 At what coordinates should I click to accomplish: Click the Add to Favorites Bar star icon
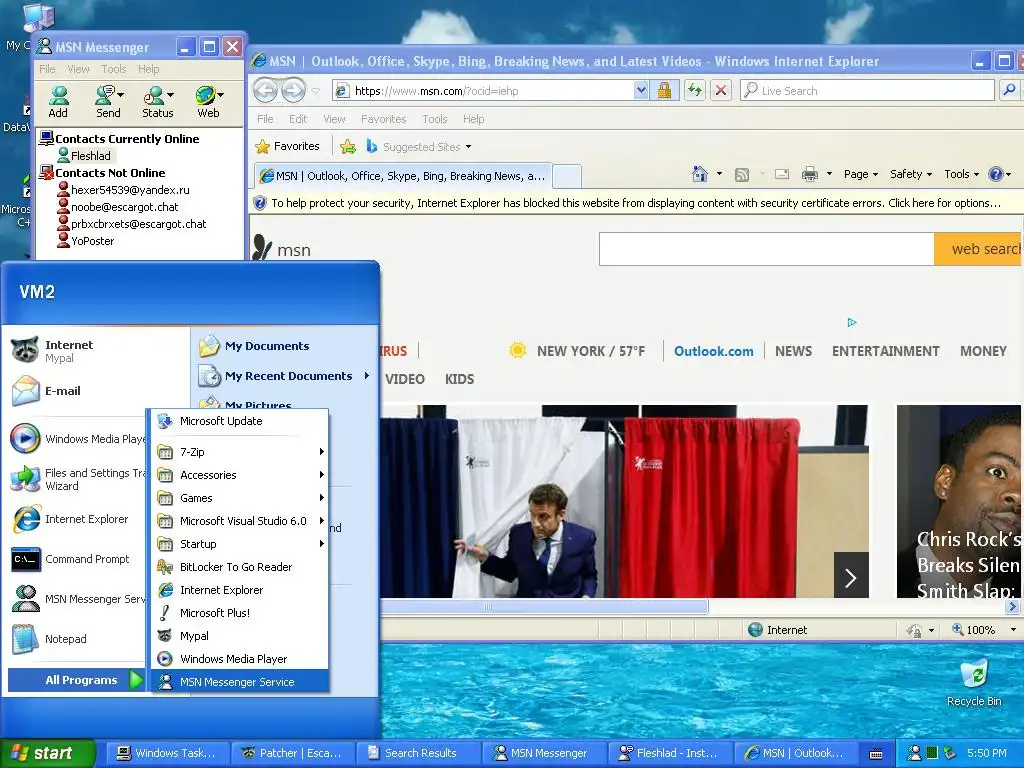tap(348, 146)
